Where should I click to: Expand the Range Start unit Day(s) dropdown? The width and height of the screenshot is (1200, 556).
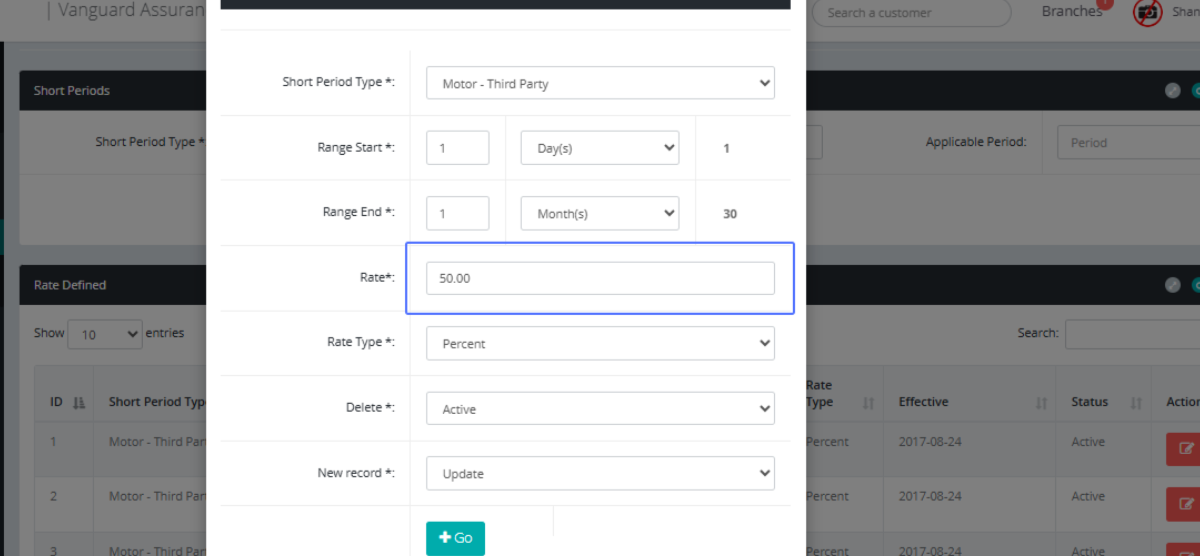600,147
